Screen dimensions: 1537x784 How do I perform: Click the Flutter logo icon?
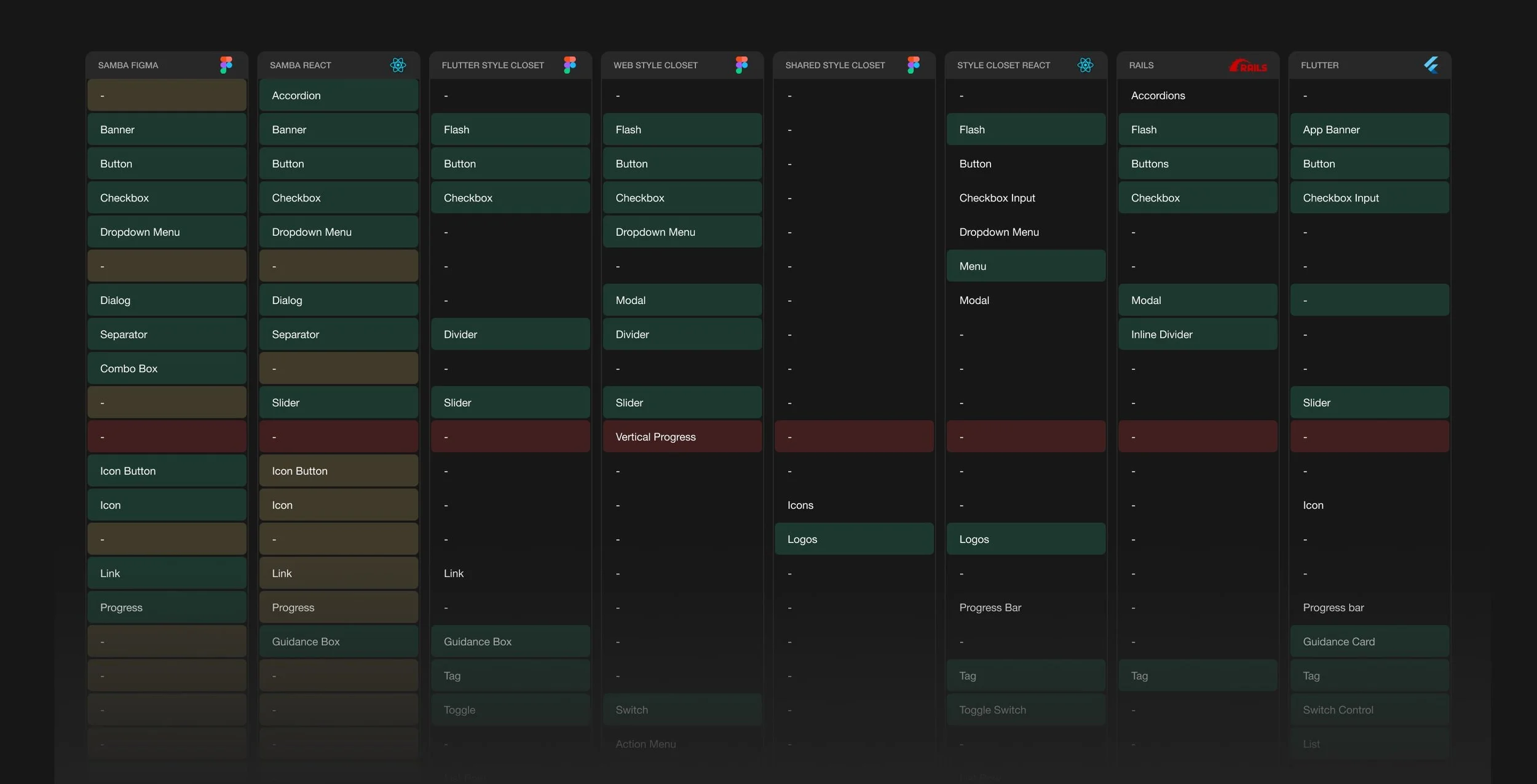pos(1431,65)
